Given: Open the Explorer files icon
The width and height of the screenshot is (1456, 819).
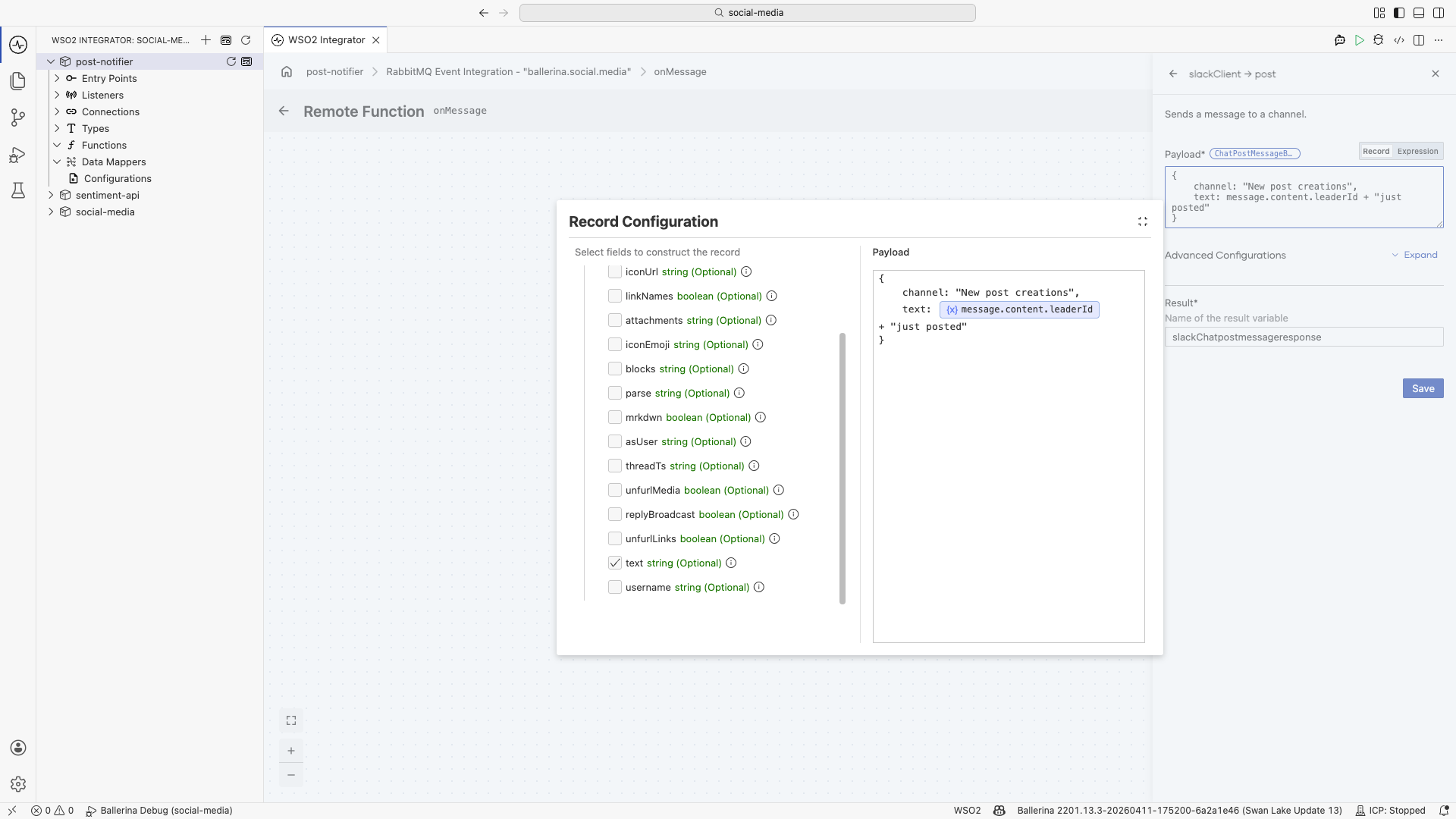Looking at the screenshot, I should click(x=18, y=81).
